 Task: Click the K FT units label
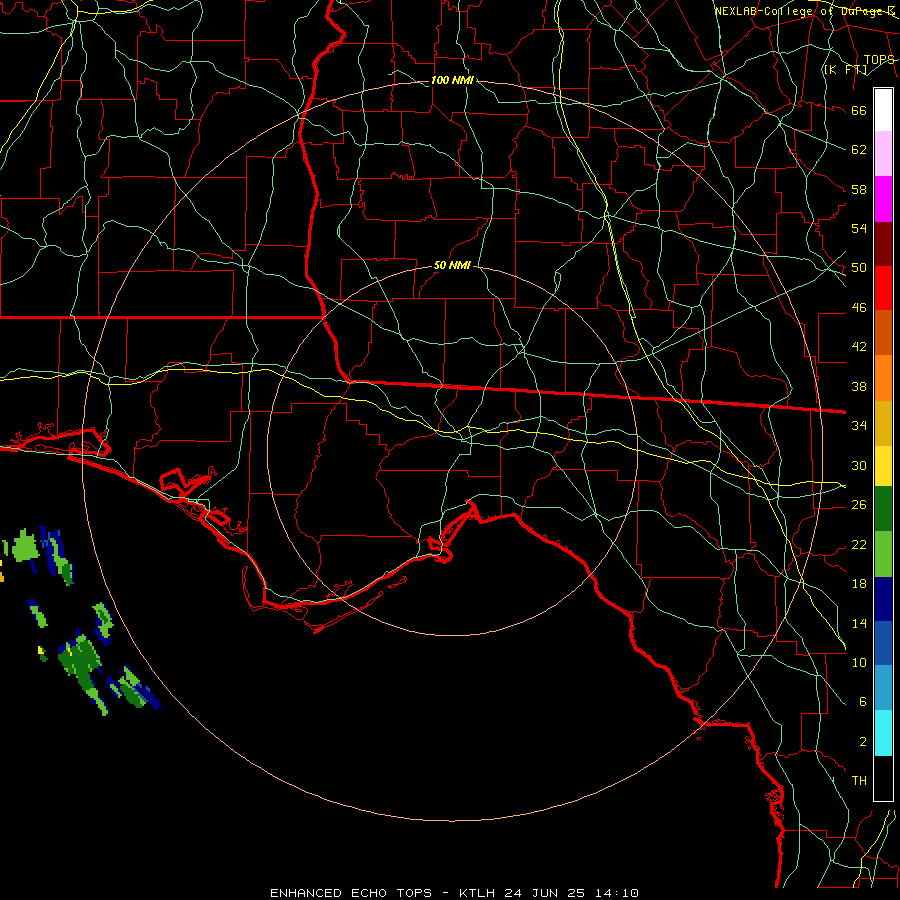pos(845,70)
